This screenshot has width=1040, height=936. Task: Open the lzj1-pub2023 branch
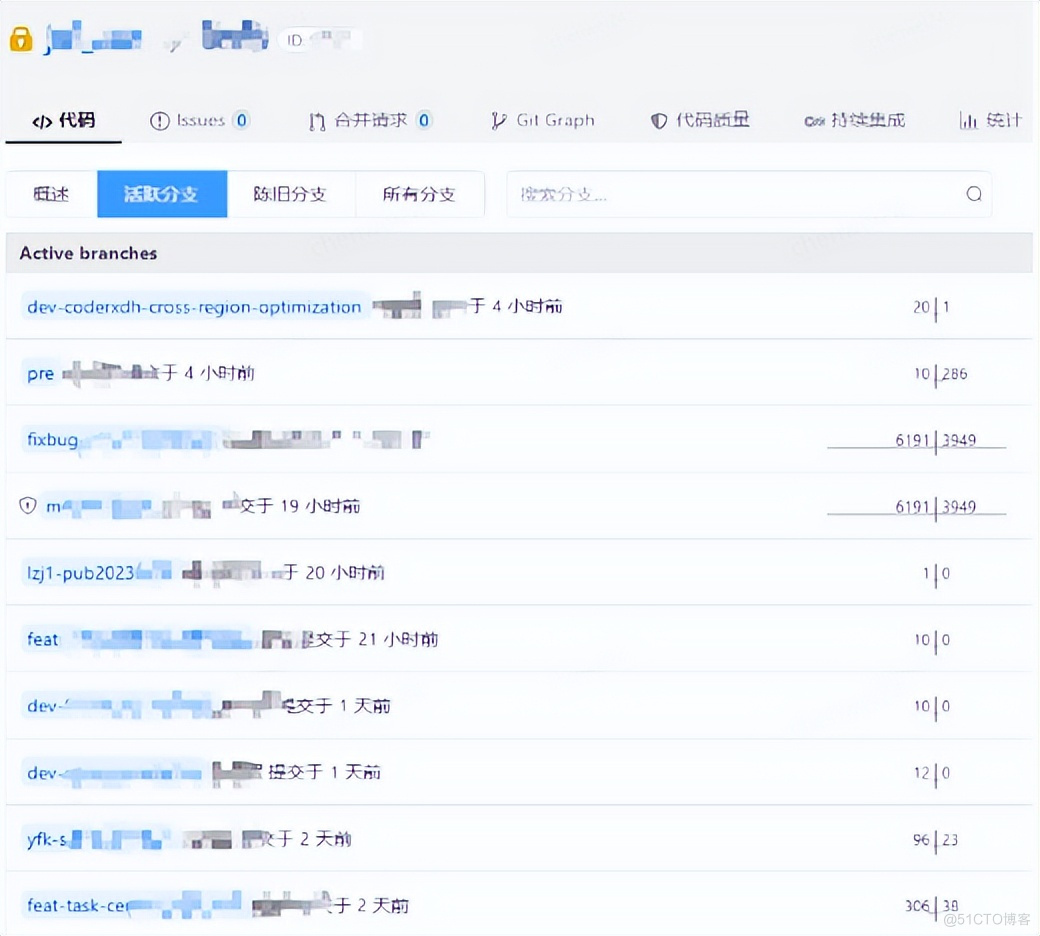pos(80,573)
